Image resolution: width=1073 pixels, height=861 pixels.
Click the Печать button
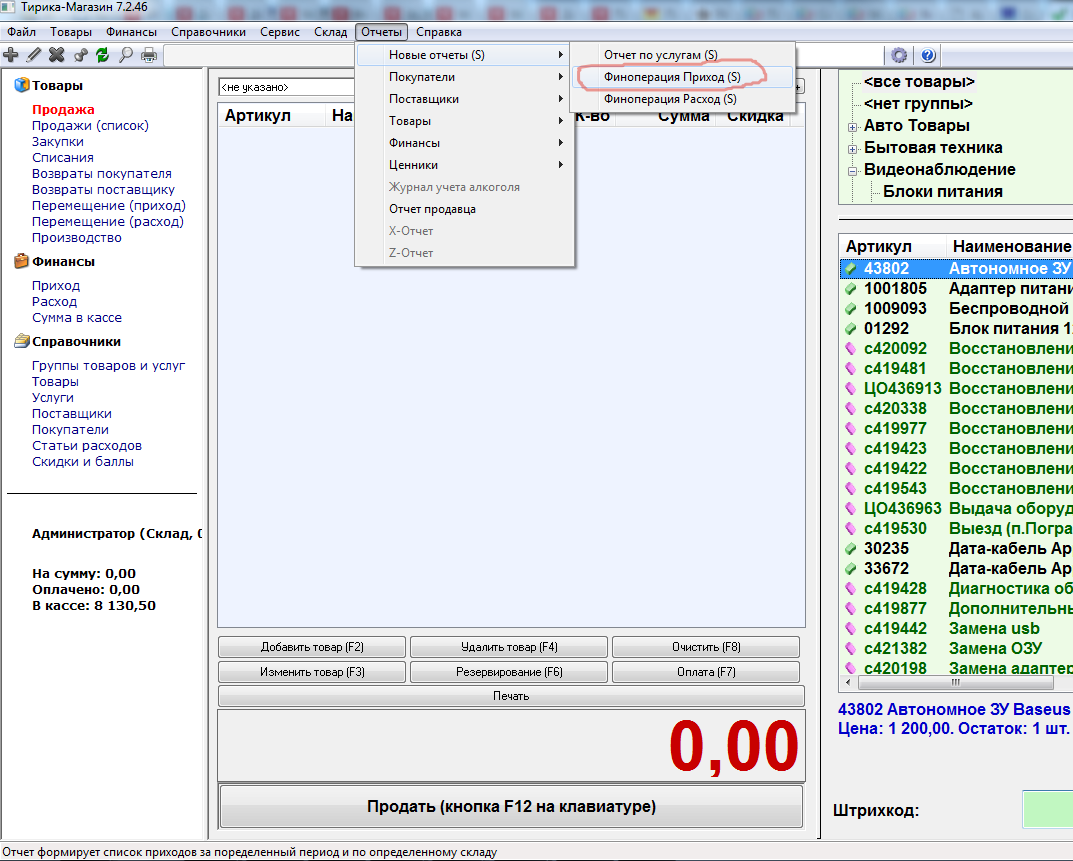(x=511, y=696)
